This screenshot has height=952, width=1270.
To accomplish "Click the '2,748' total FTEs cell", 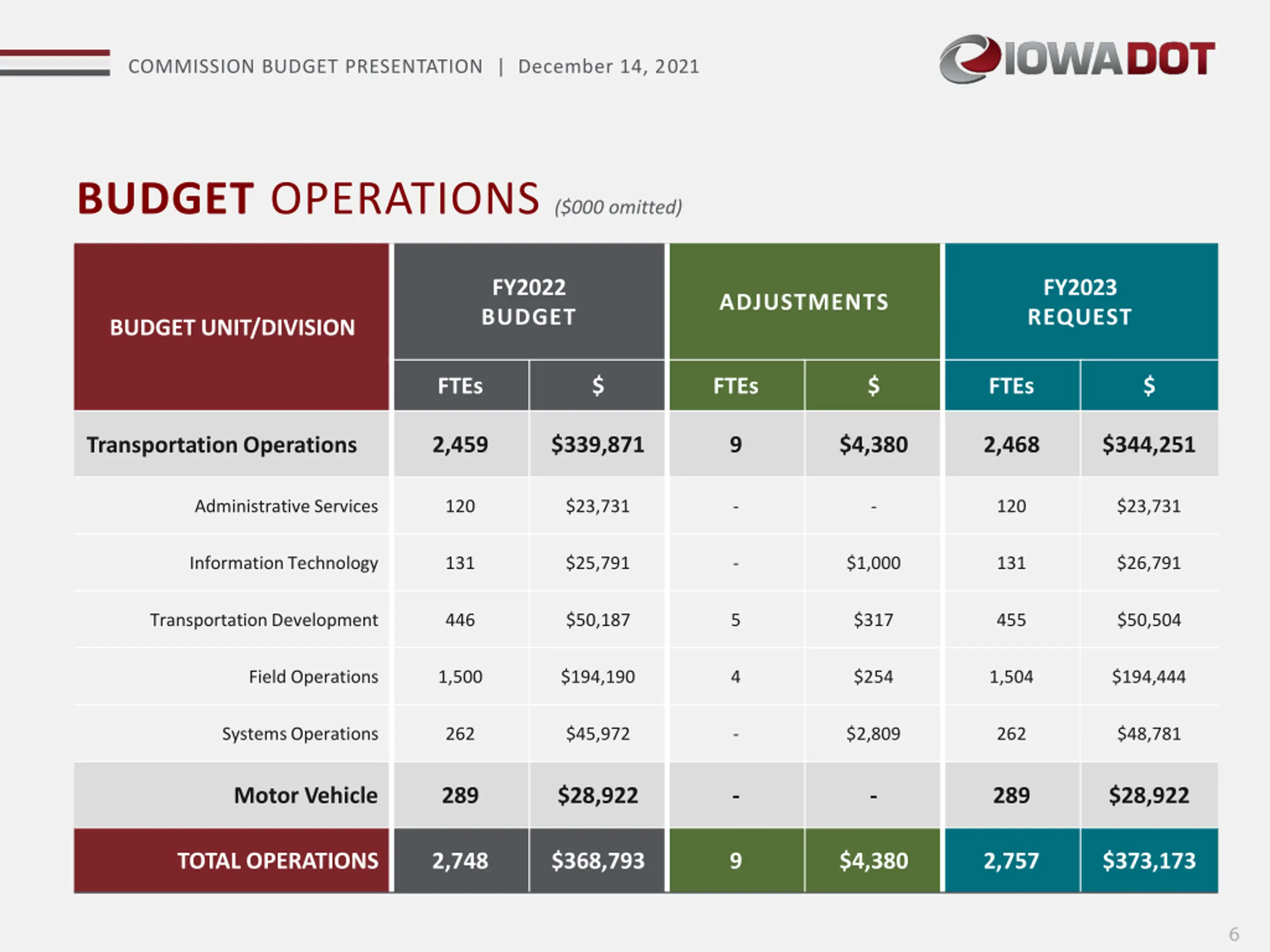I will point(460,860).
